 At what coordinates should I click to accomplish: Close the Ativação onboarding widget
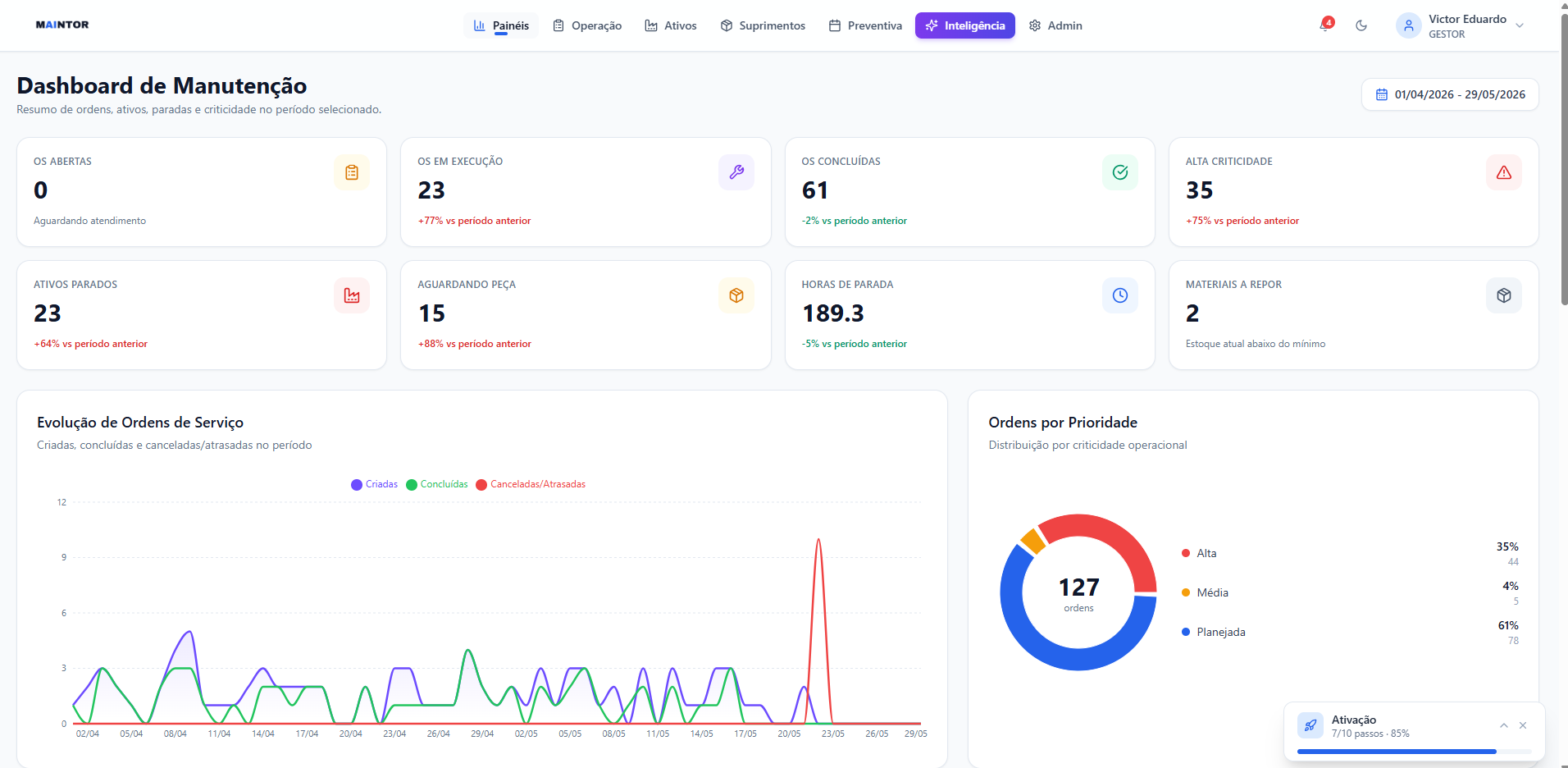(1523, 725)
